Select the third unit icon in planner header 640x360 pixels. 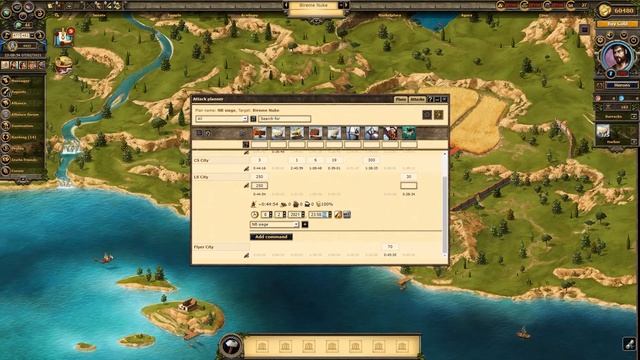(297, 133)
